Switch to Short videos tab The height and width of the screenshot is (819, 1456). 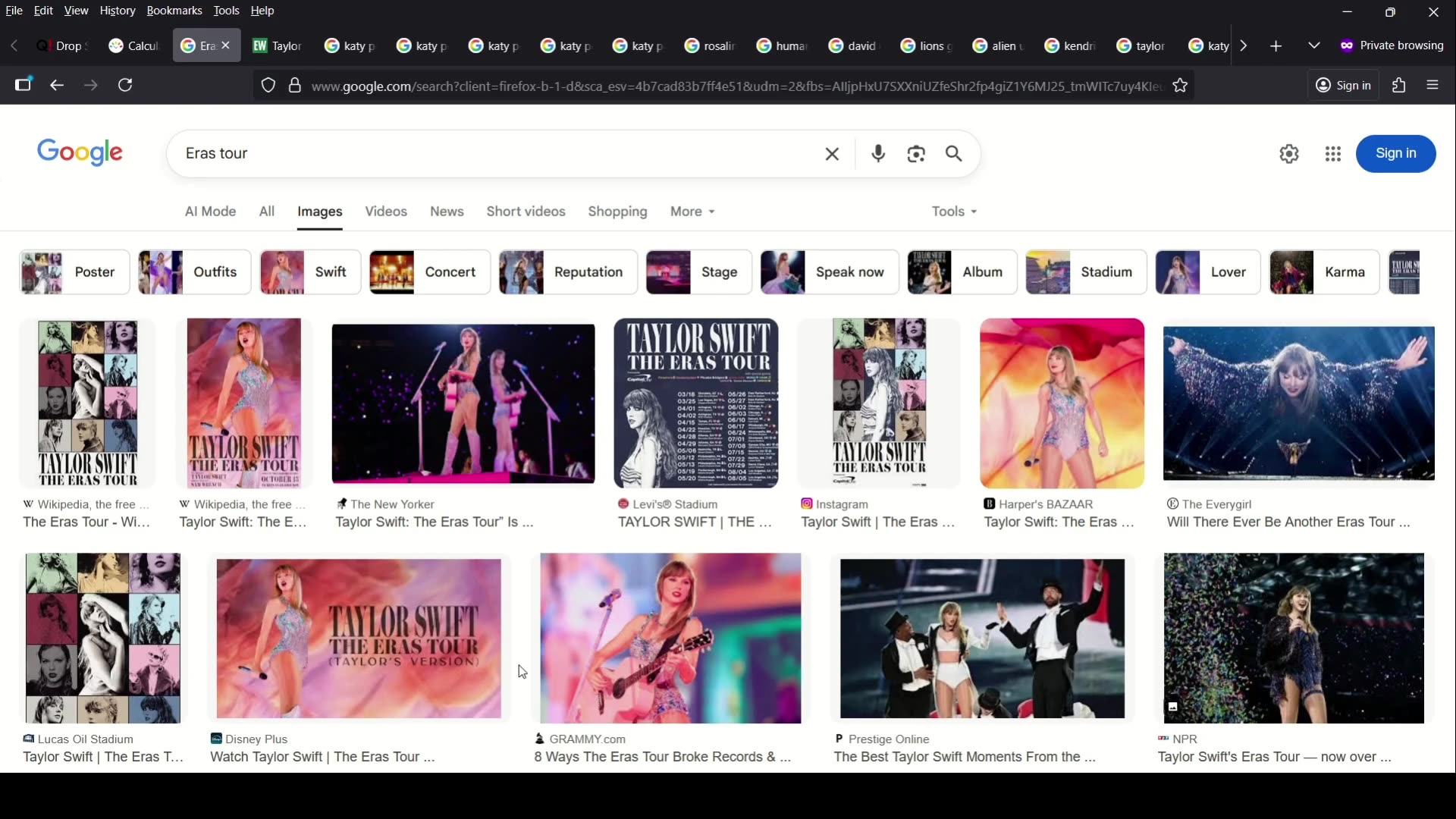click(526, 212)
